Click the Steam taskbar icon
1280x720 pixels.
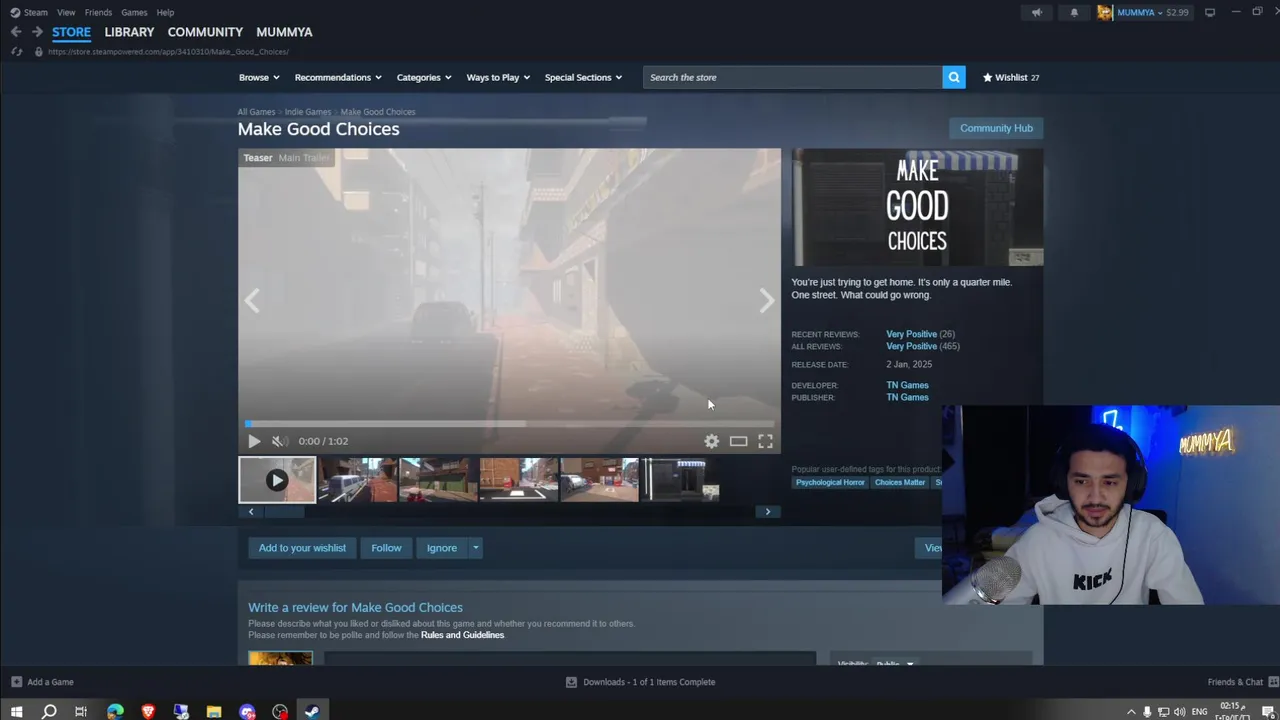pyautogui.click(x=312, y=712)
